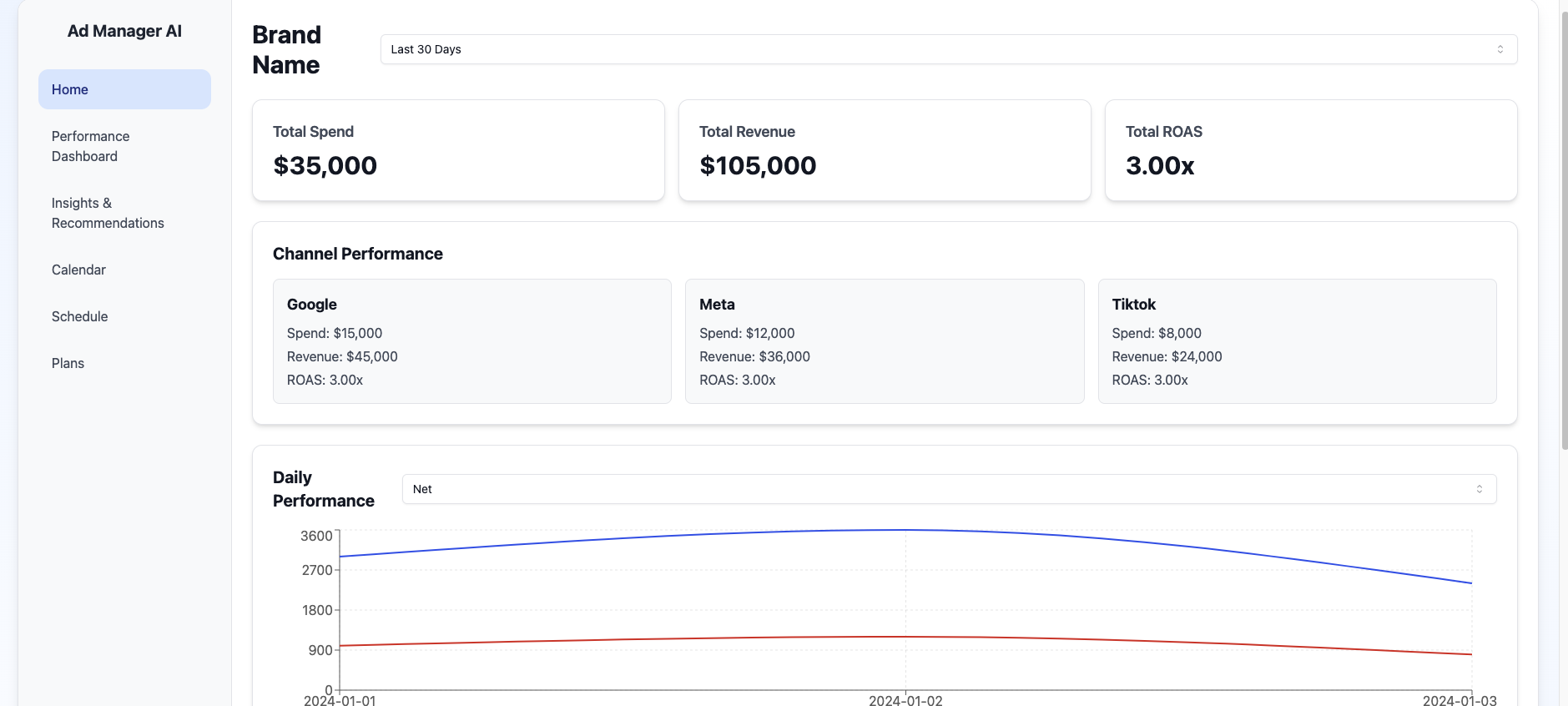Open the Last 30 Days dropdown
Viewport: 1568px width, 706px height.
pyautogui.click(x=949, y=49)
